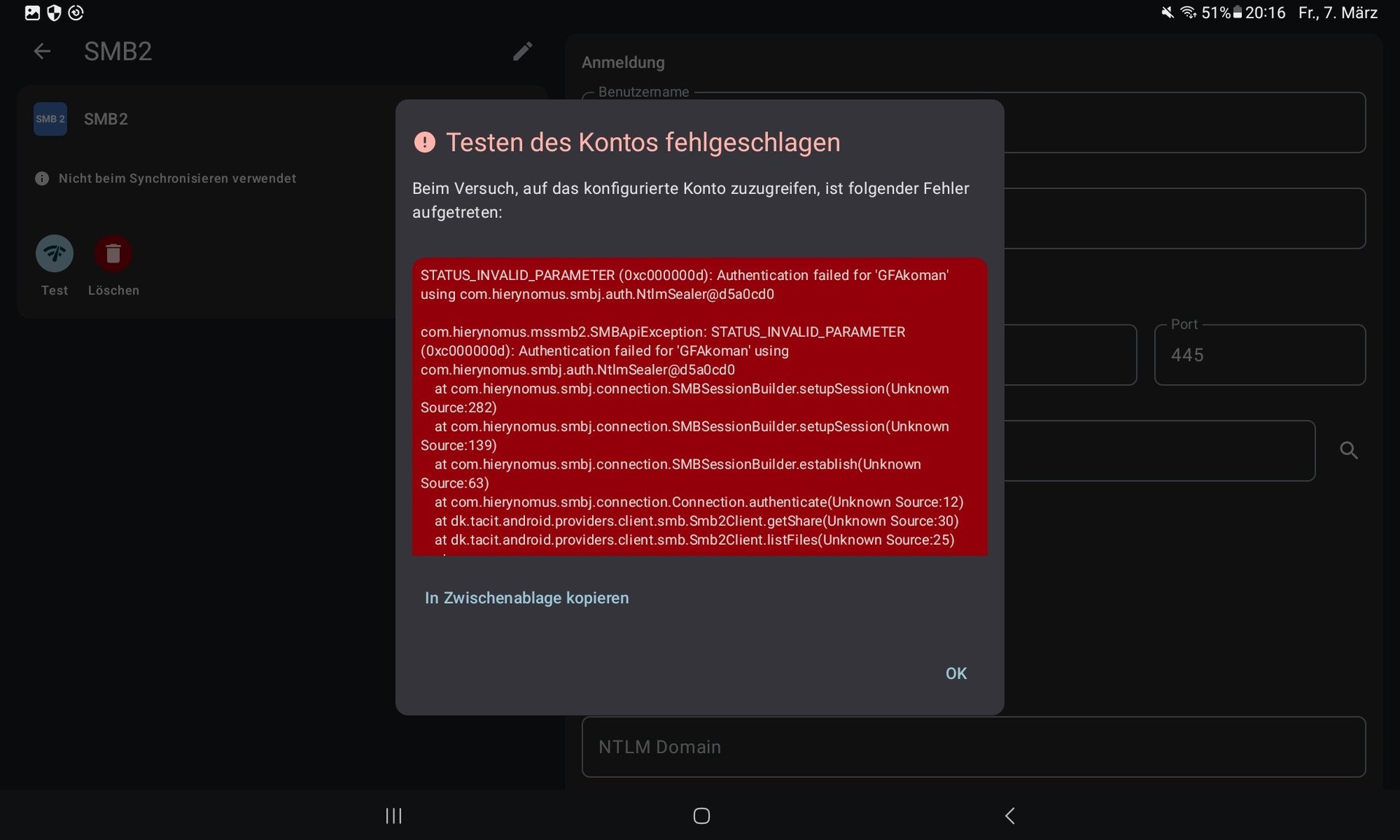The height and width of the screenshot is (840, 1400).
Task: Click the Port field showing 445
Action: point(1259,355)
